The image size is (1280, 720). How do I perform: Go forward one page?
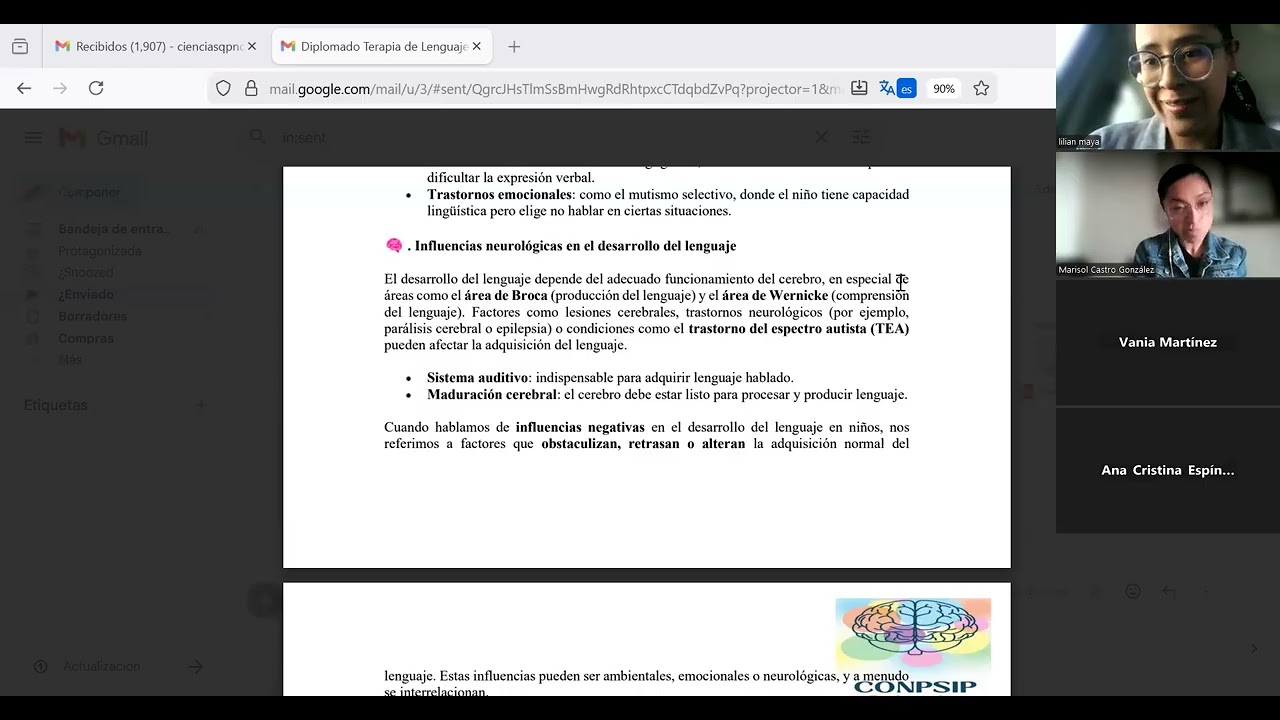tap(60, 88)
